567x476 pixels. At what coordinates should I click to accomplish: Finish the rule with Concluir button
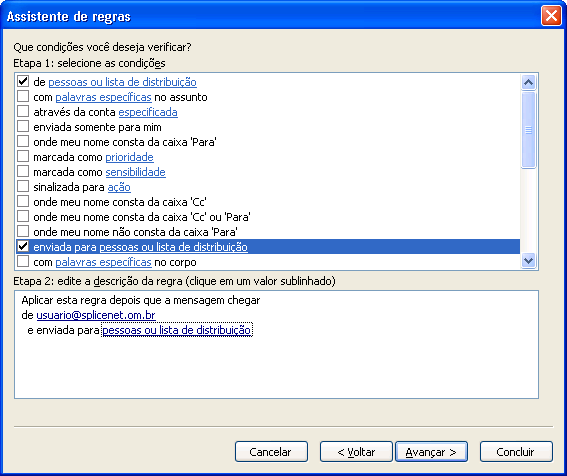click(x=516, y=452)
